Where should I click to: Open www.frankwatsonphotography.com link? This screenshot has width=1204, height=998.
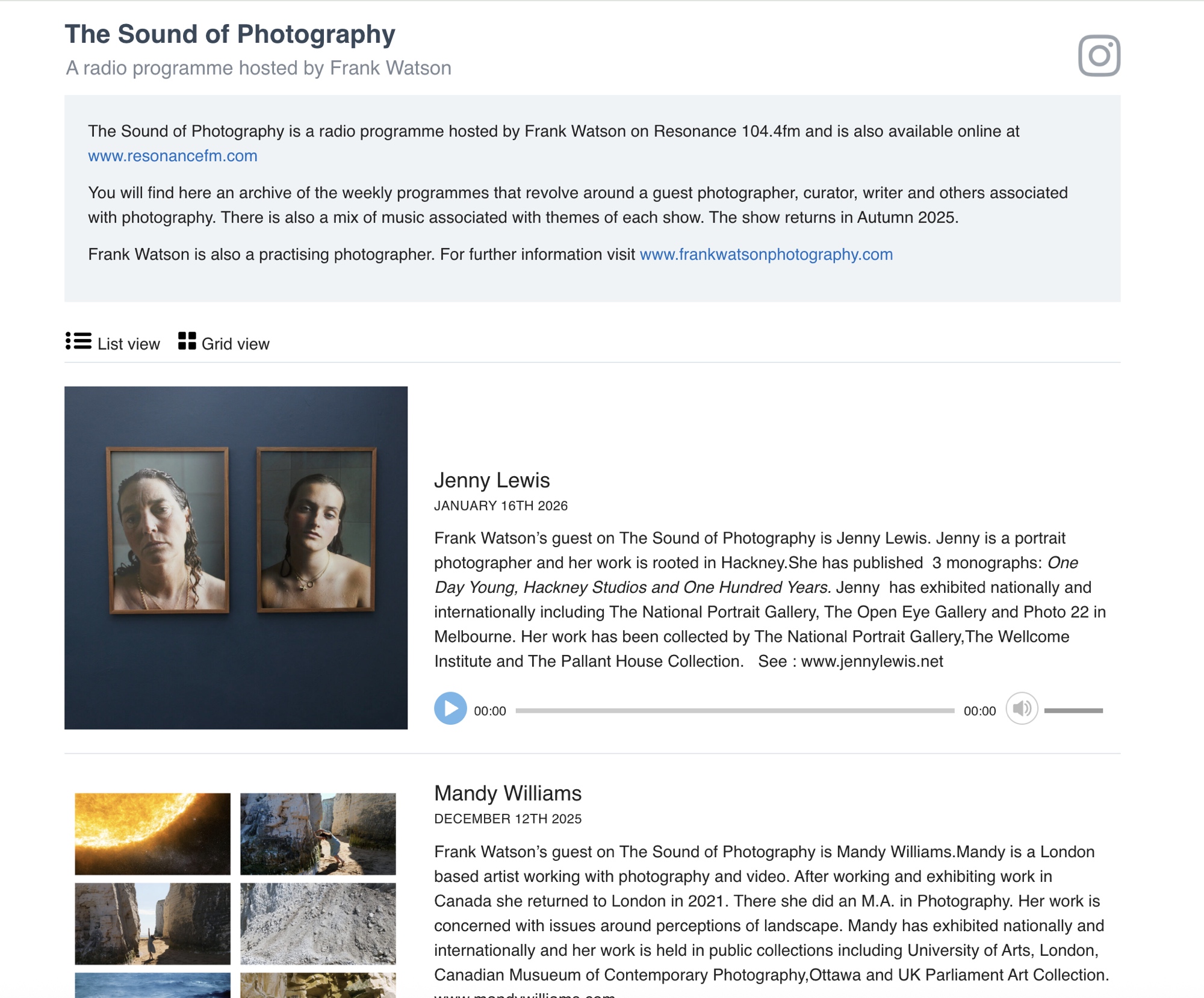[766, 255]
